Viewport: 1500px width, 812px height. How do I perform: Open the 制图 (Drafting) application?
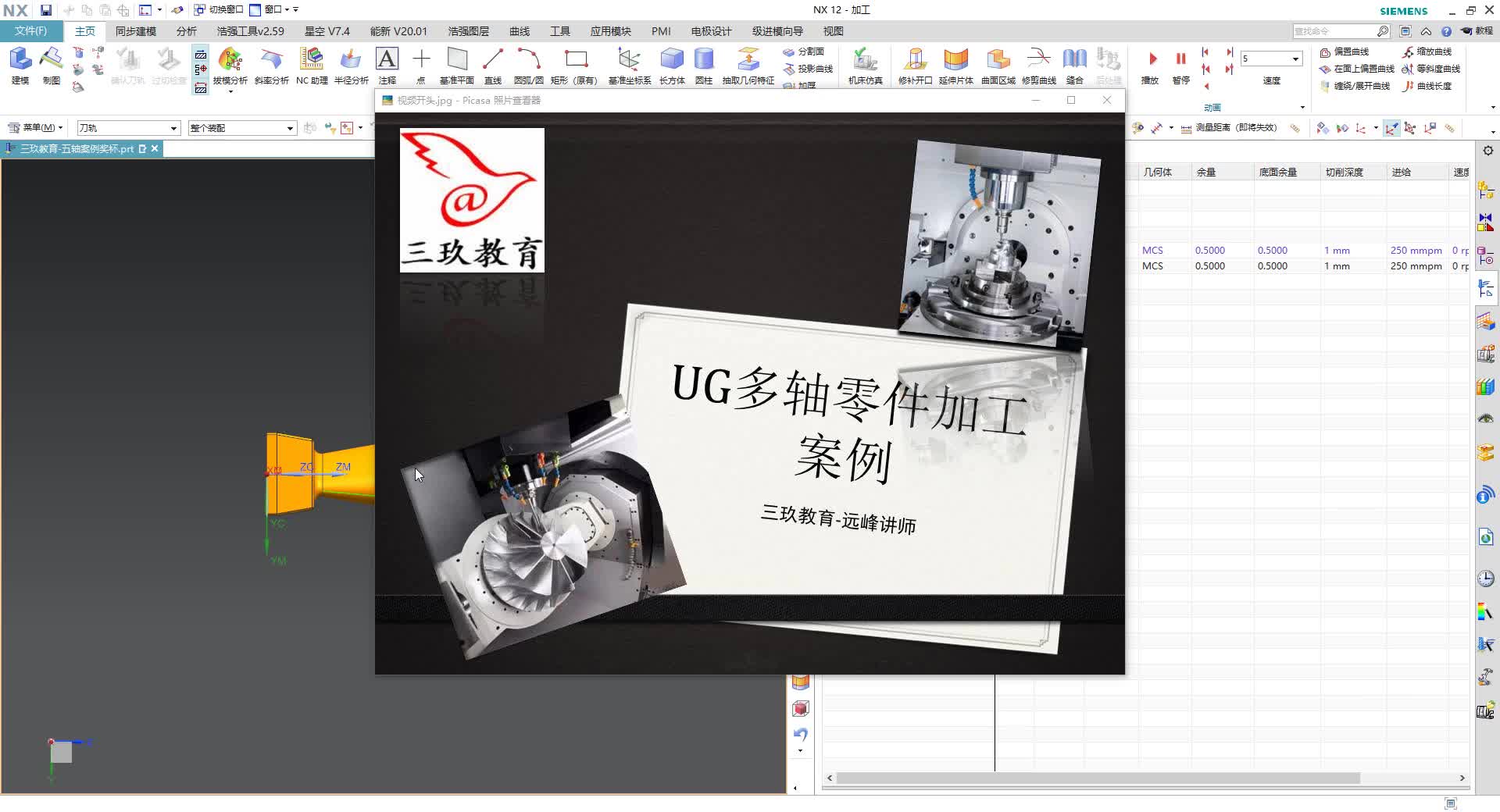[51, 66]
